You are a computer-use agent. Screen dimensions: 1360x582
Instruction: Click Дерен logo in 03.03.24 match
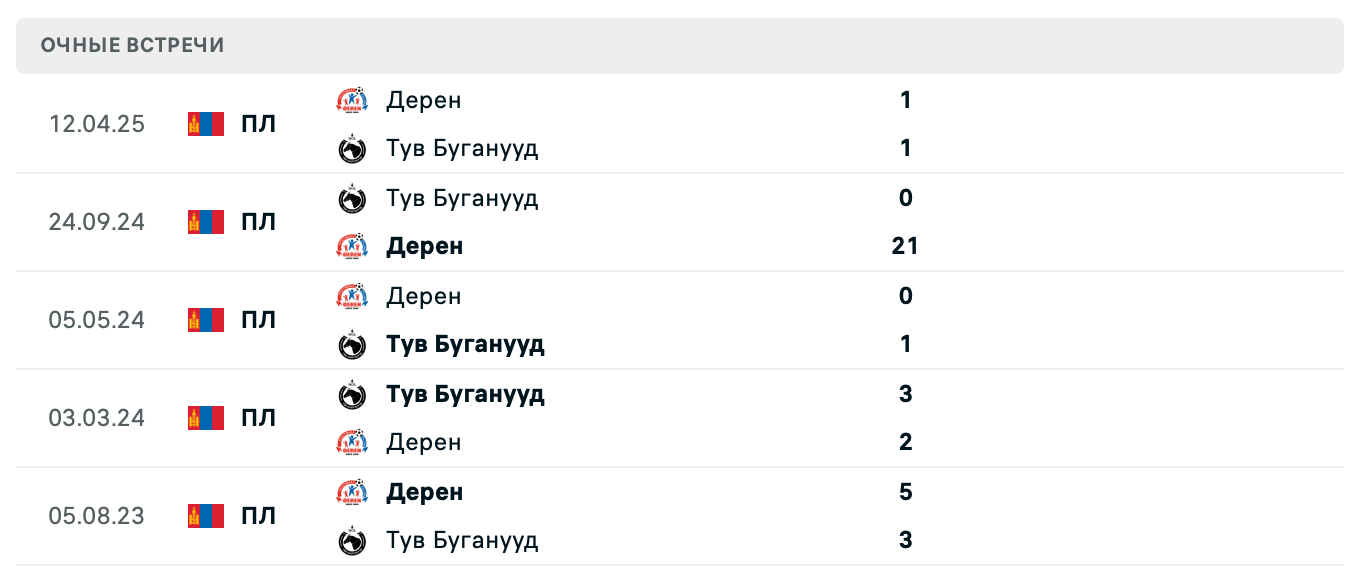352,442
